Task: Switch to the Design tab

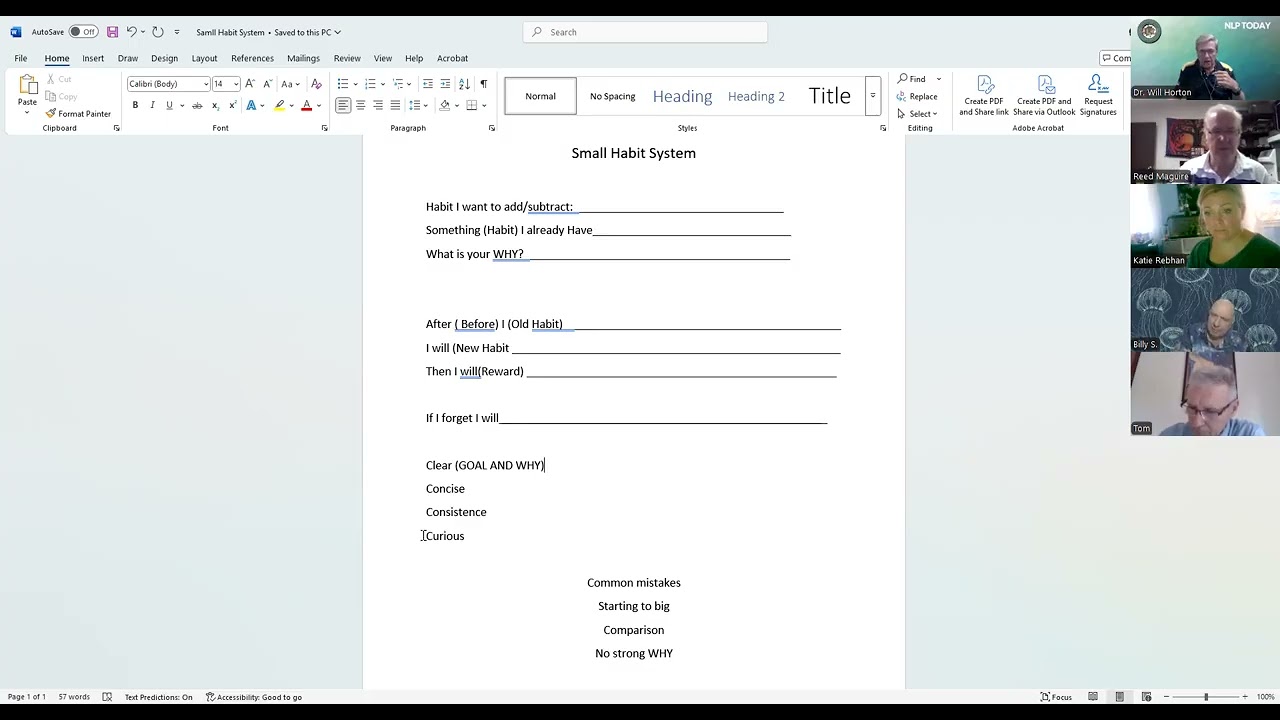Action: [164, 58]
